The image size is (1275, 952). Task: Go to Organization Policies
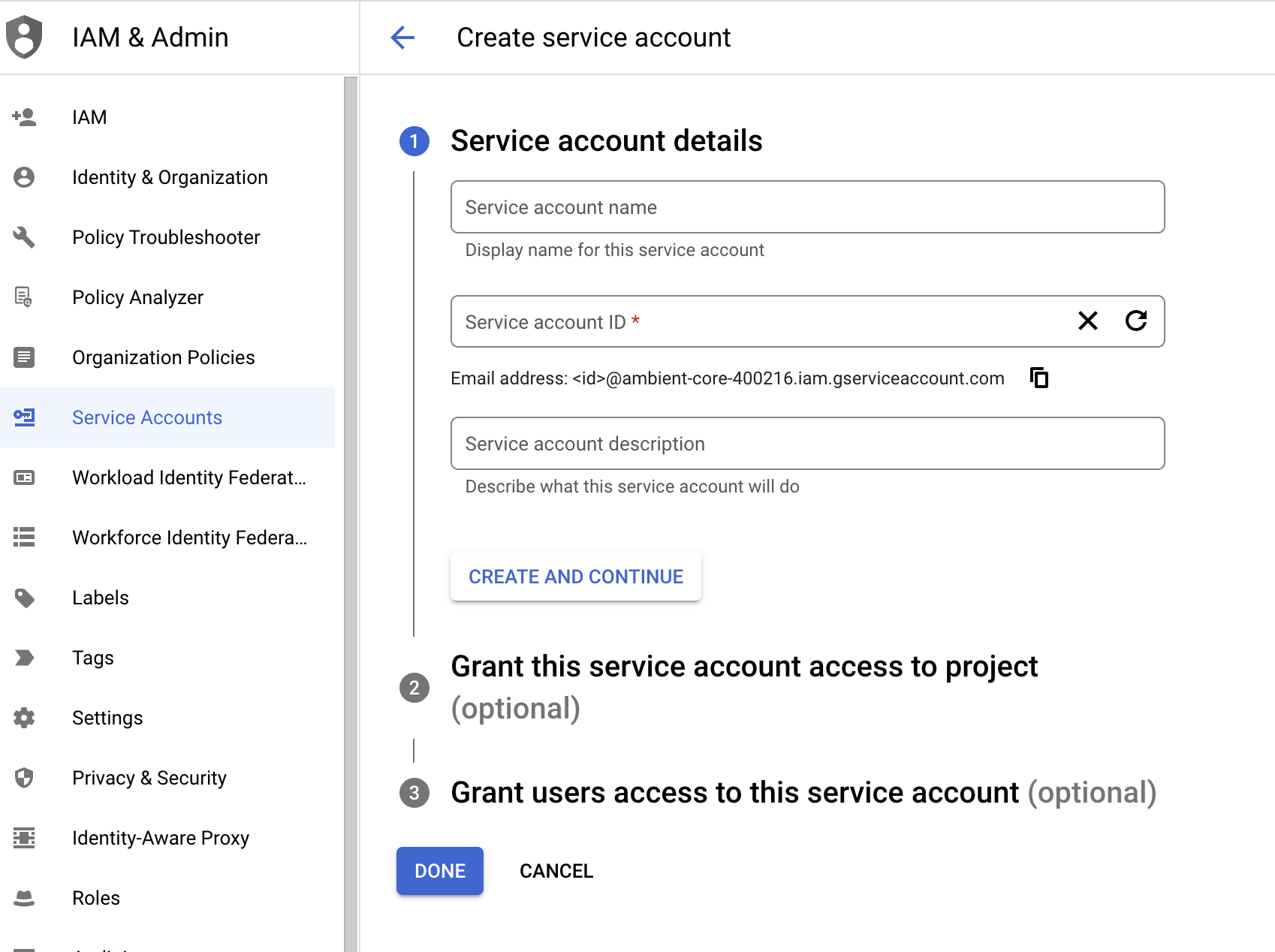tap(163, 357)
